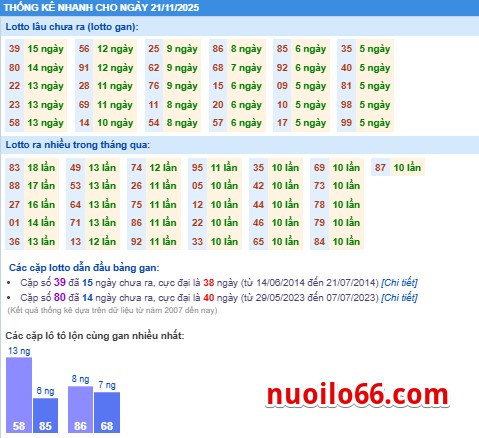Click number 87 with 10 lần
This screenshot has width=479, height=438.
(x=380, y=167)
